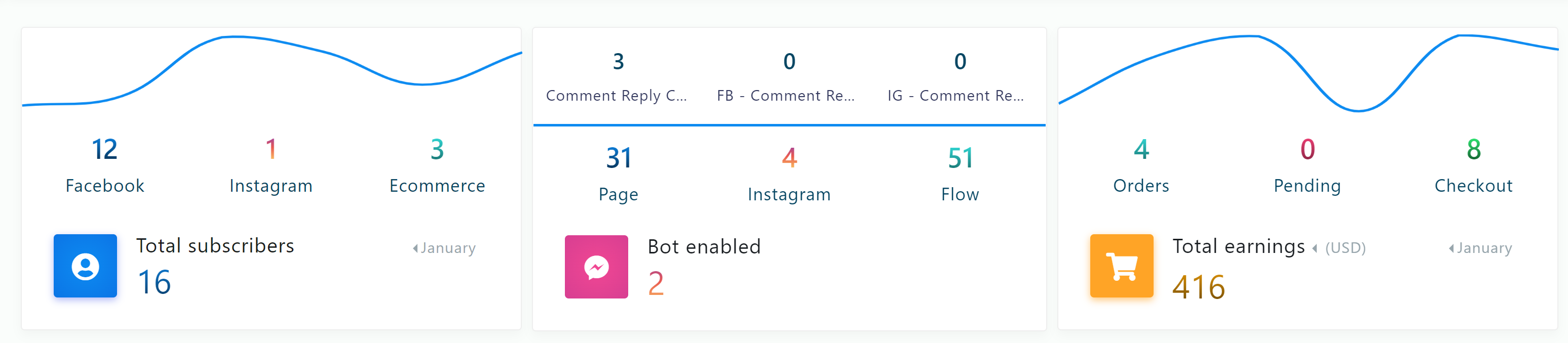Click the Instagram bot count 4
Screen dimensions: 1568x343
[x=789, y=158]
